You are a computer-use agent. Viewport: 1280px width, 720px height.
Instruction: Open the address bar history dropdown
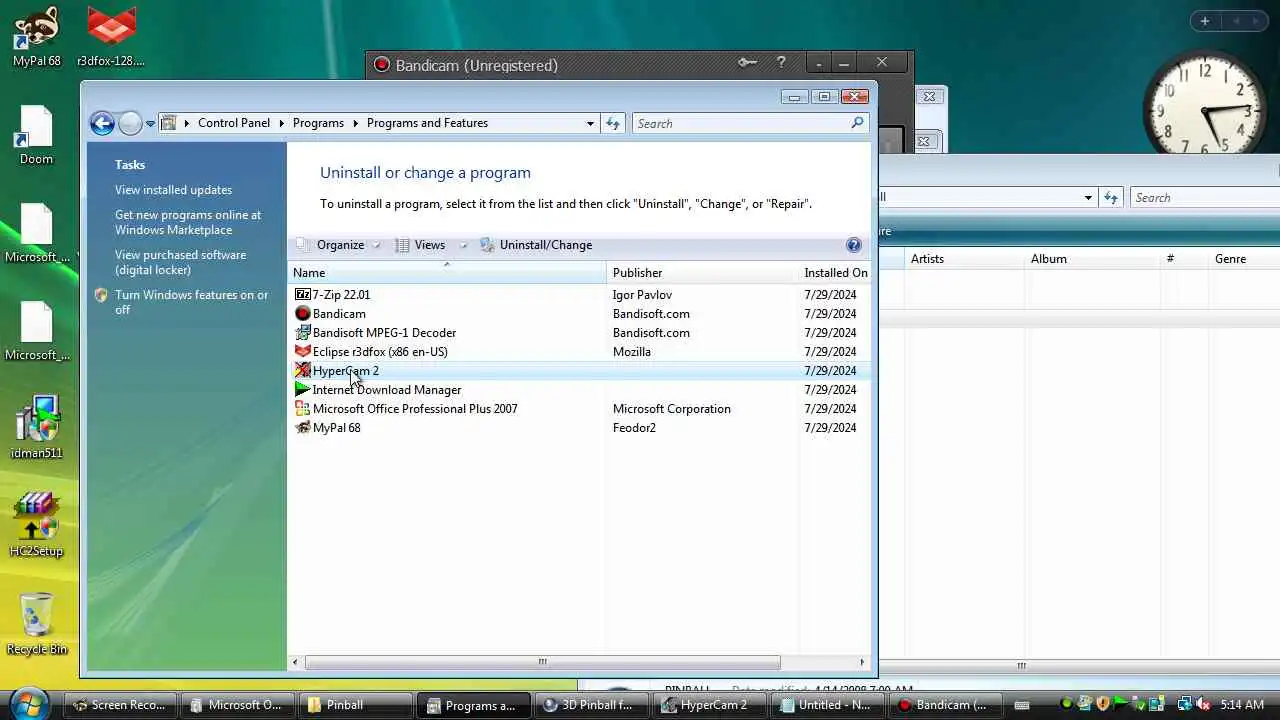click(x=590, y=123)
